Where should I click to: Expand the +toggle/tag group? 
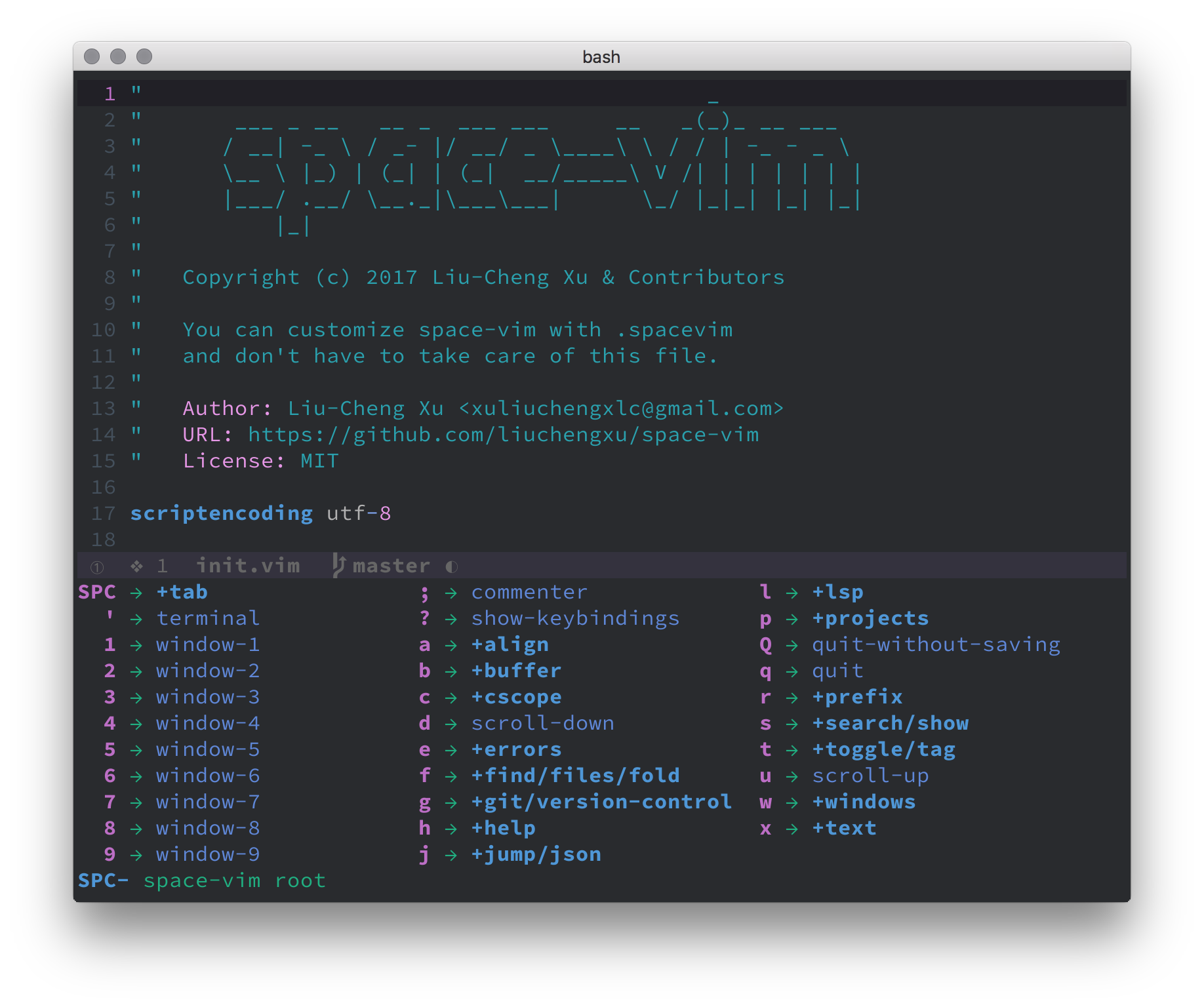[884, 749]
